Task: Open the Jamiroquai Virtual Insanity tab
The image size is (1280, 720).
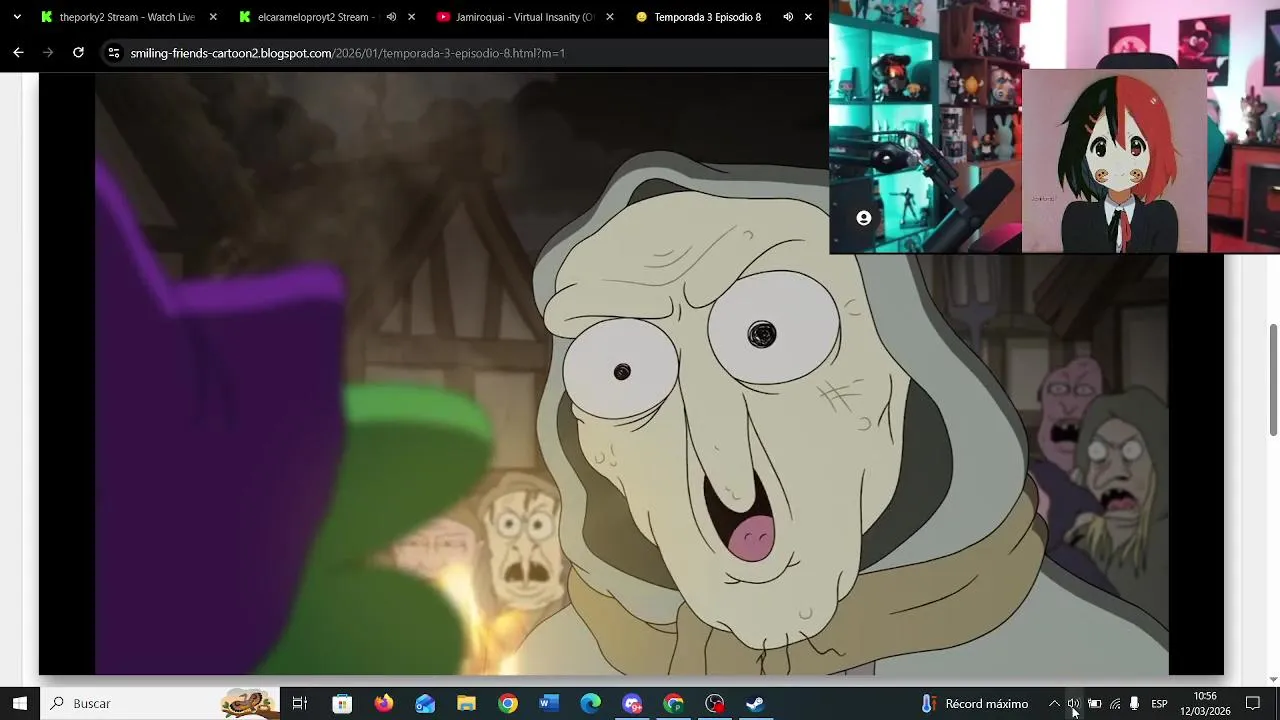Action: point(524,17)
